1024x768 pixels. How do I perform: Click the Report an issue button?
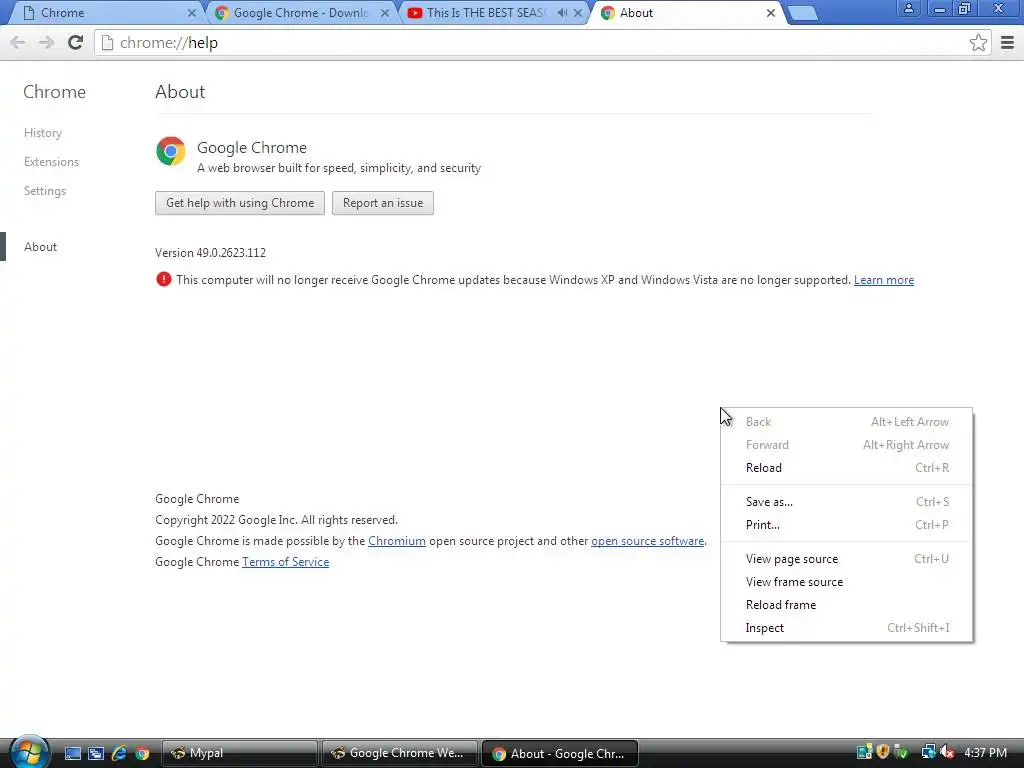pos(383,203)
